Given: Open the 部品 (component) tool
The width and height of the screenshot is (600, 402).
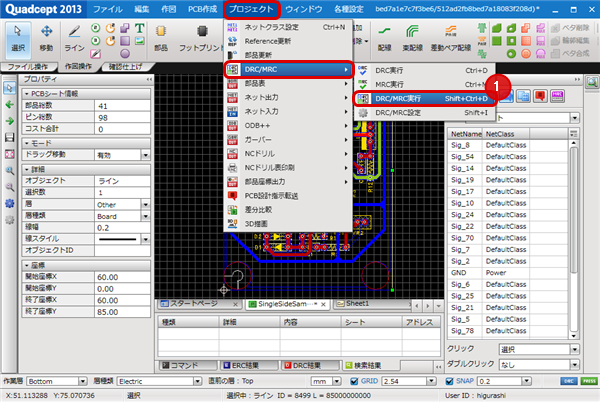Looking at the screenshot, I should [x=161, y=39].
